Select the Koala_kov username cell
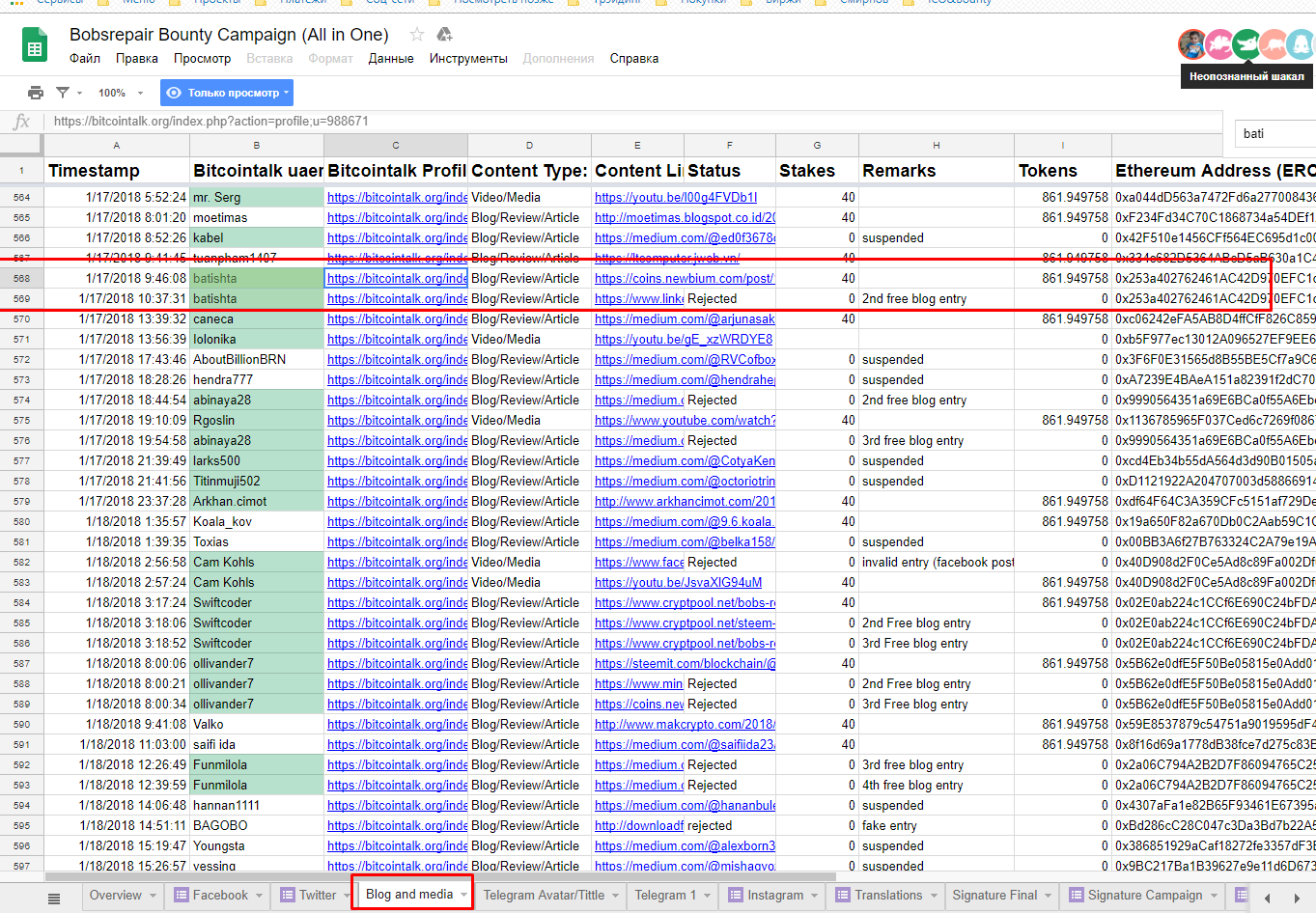 257,521
